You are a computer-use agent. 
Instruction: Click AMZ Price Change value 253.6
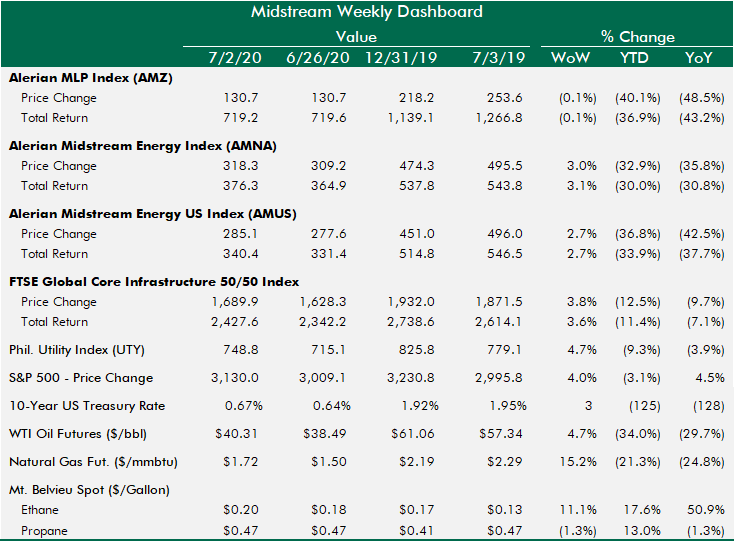pos(504,98)
